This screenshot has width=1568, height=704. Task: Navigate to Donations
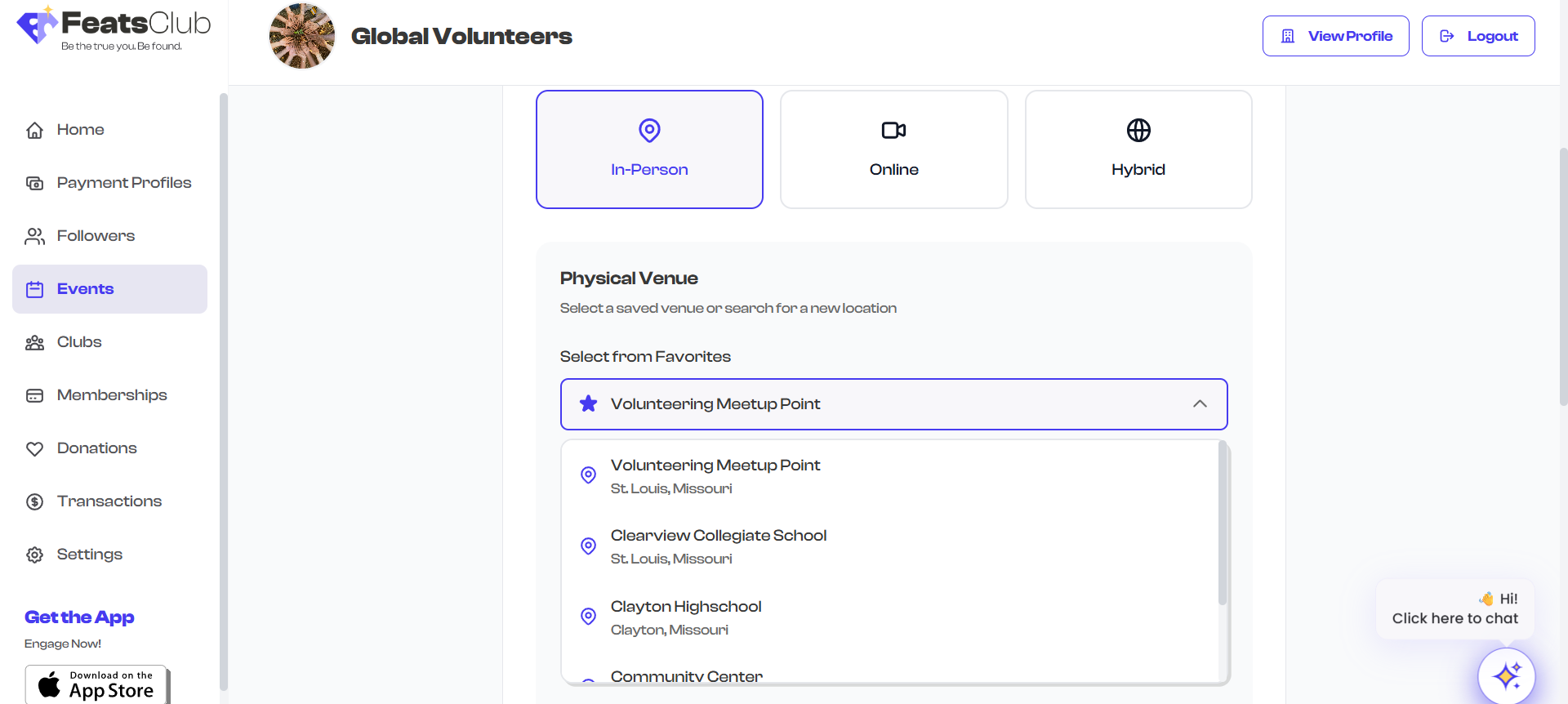point(109,448)
